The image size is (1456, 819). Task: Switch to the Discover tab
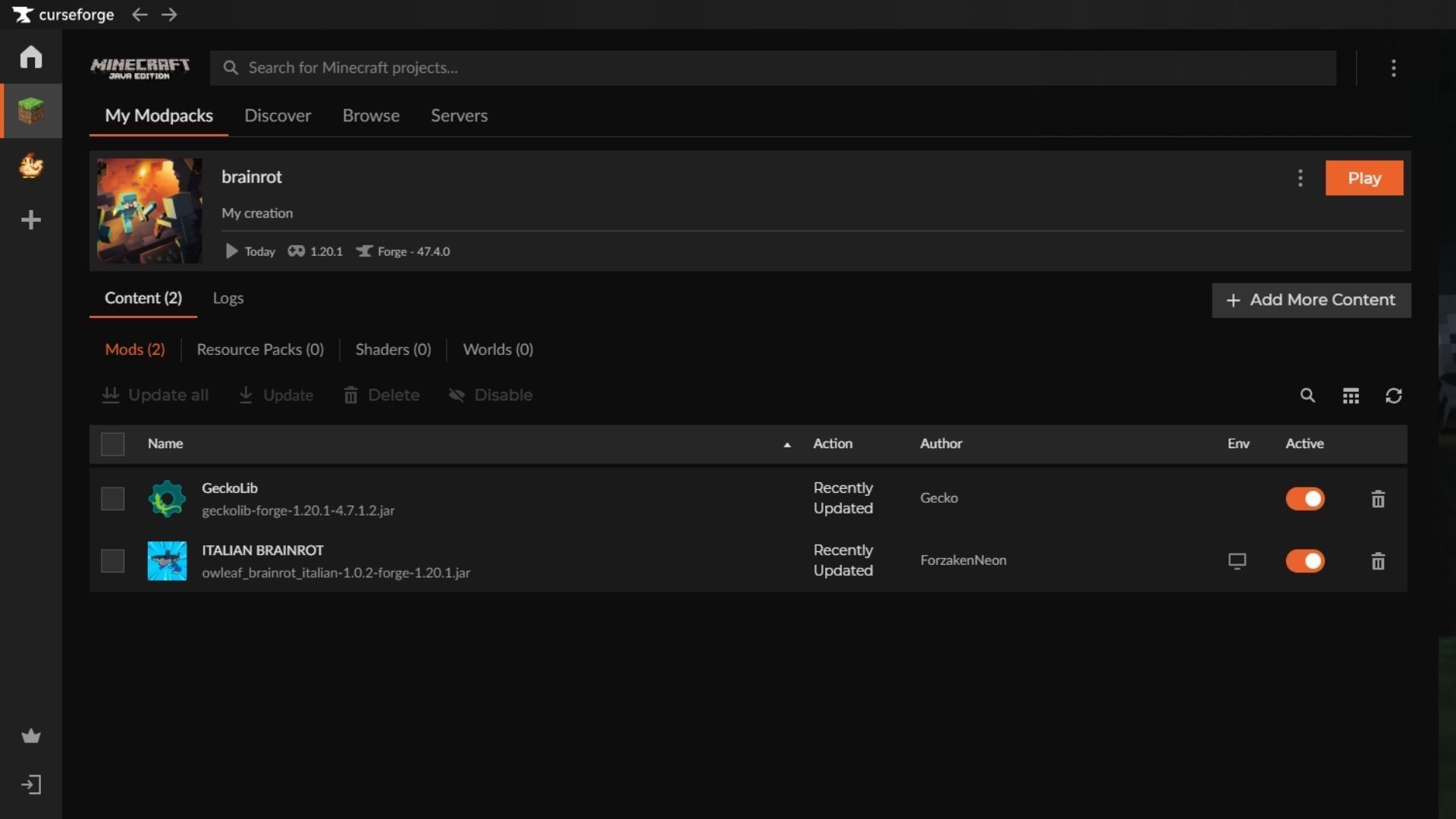click(x=278, y=115)
